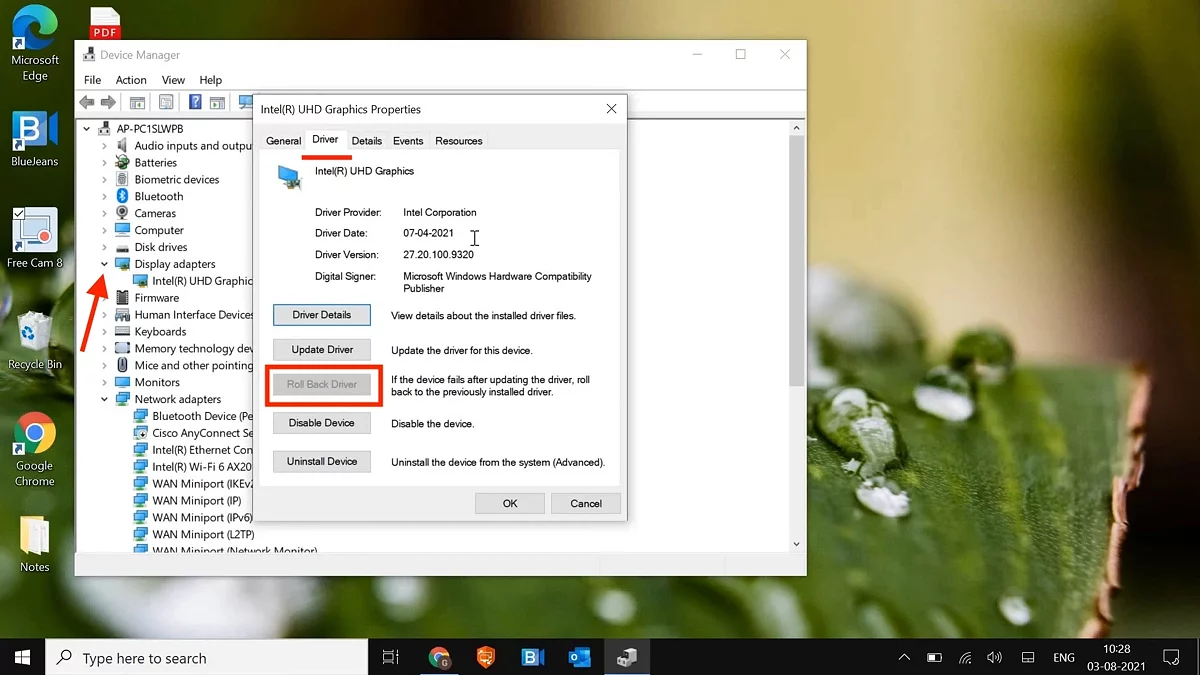This screenshot has width=1200, height=675.
Task: Click the Wi-Fi network icon in system tray
Action: pos(965,658)
